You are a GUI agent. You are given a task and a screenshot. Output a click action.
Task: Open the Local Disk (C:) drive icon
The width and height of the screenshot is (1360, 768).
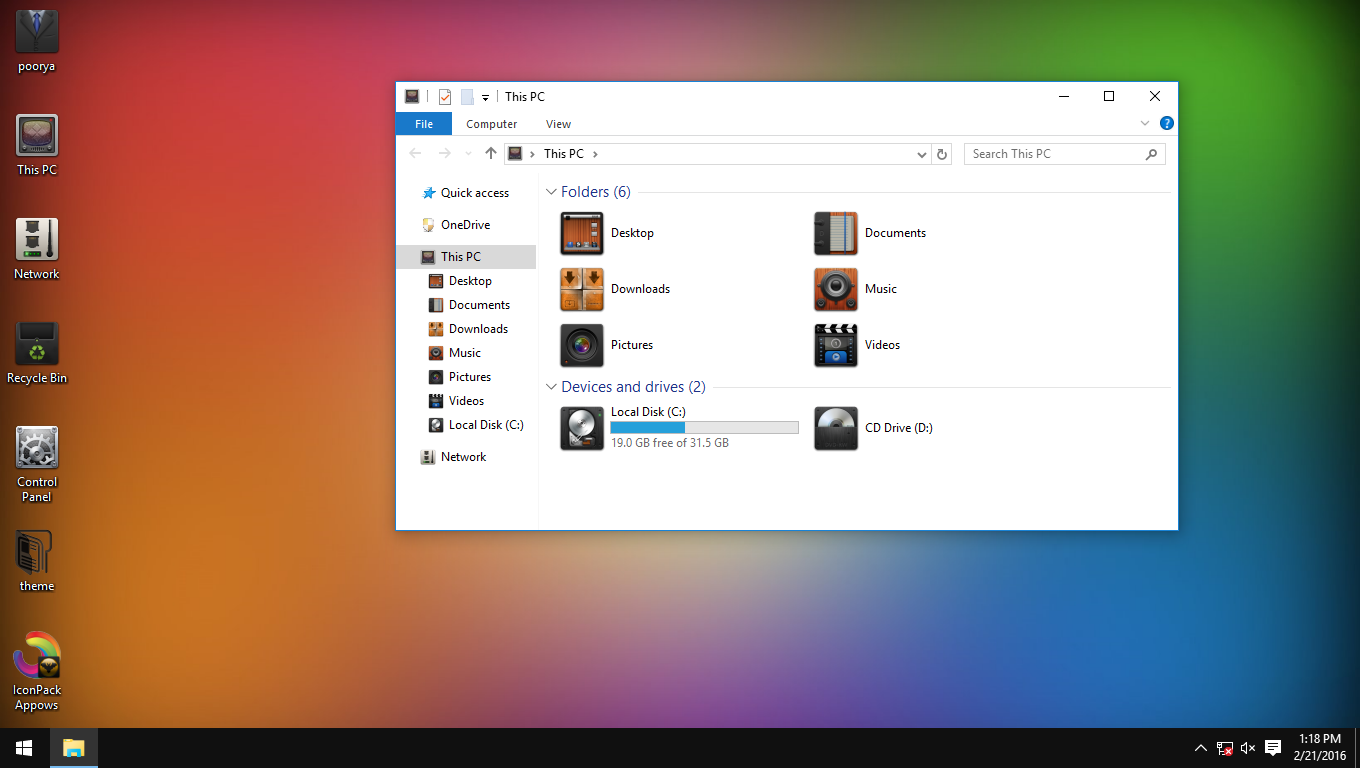coord(582,428)
